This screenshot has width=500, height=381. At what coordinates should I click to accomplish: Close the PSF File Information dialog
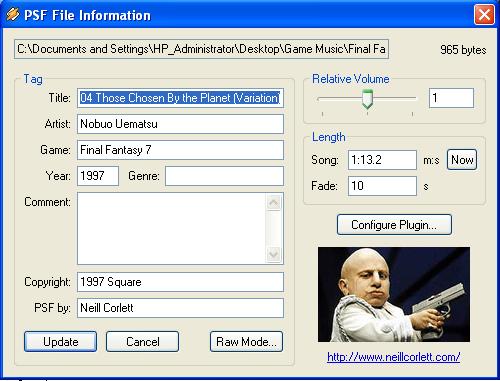484,15
